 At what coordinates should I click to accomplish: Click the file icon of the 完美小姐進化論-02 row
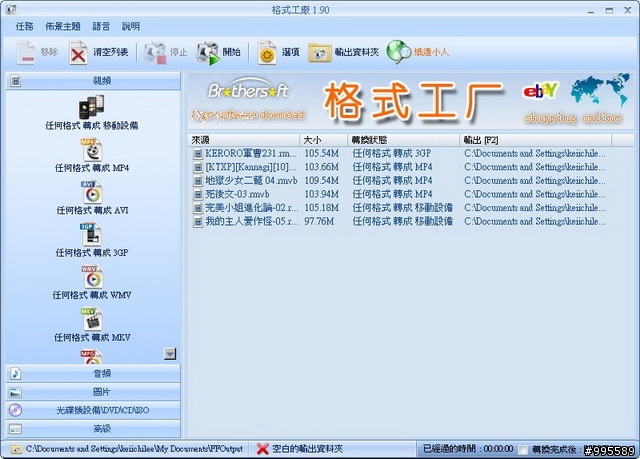198,208
